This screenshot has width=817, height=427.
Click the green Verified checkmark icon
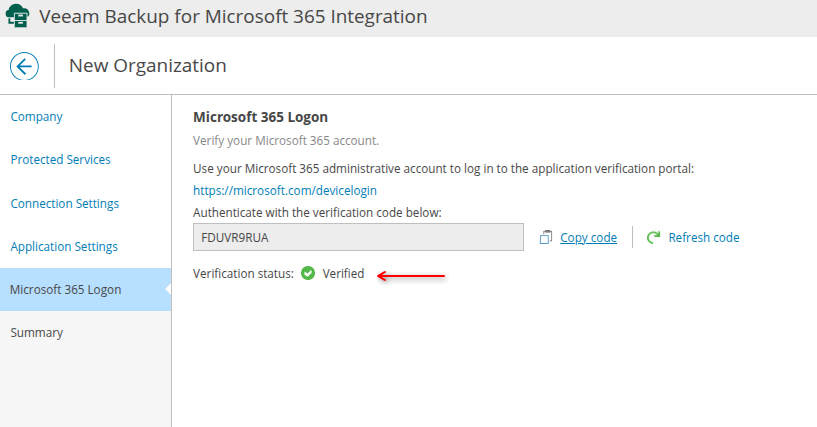308,273
